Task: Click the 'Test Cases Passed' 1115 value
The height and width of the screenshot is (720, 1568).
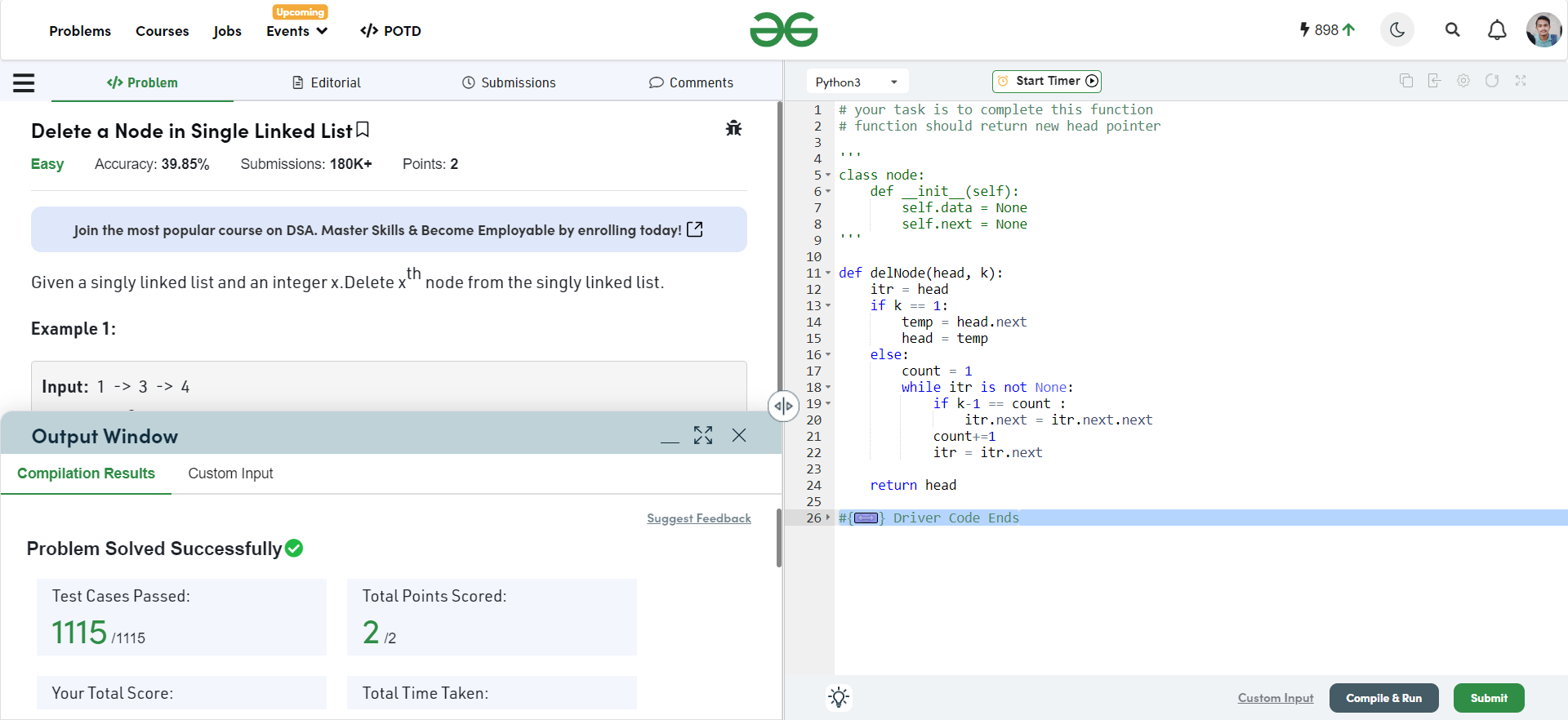Action: (x=79, y=633)
